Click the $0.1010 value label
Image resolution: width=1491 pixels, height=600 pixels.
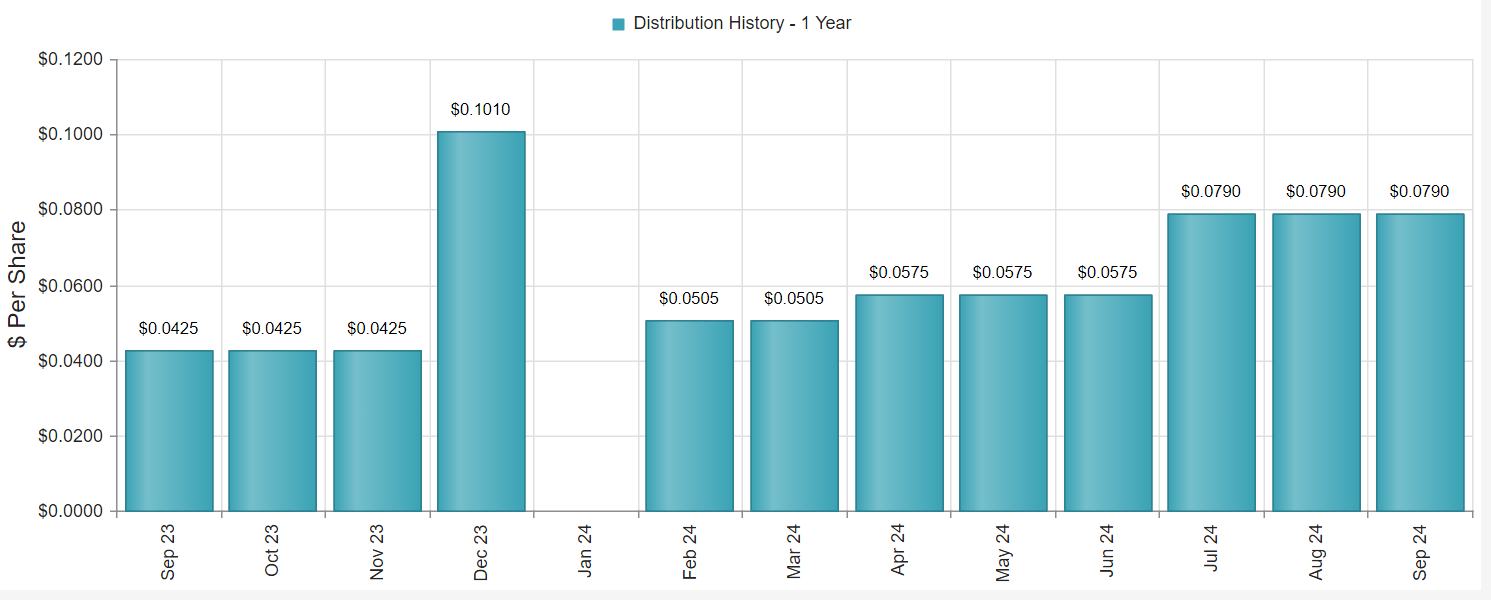[481, 110]
